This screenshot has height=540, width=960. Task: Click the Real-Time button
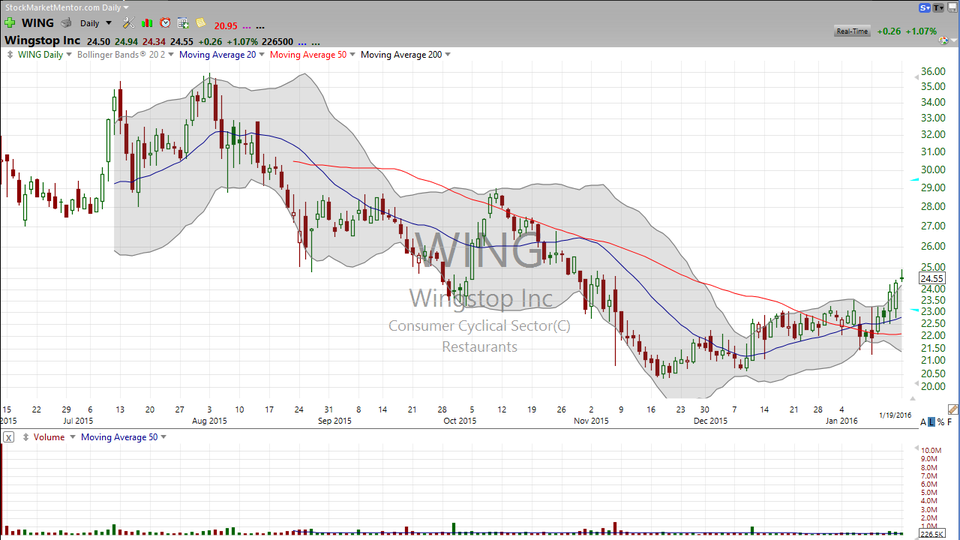click(x=852, y=31)
